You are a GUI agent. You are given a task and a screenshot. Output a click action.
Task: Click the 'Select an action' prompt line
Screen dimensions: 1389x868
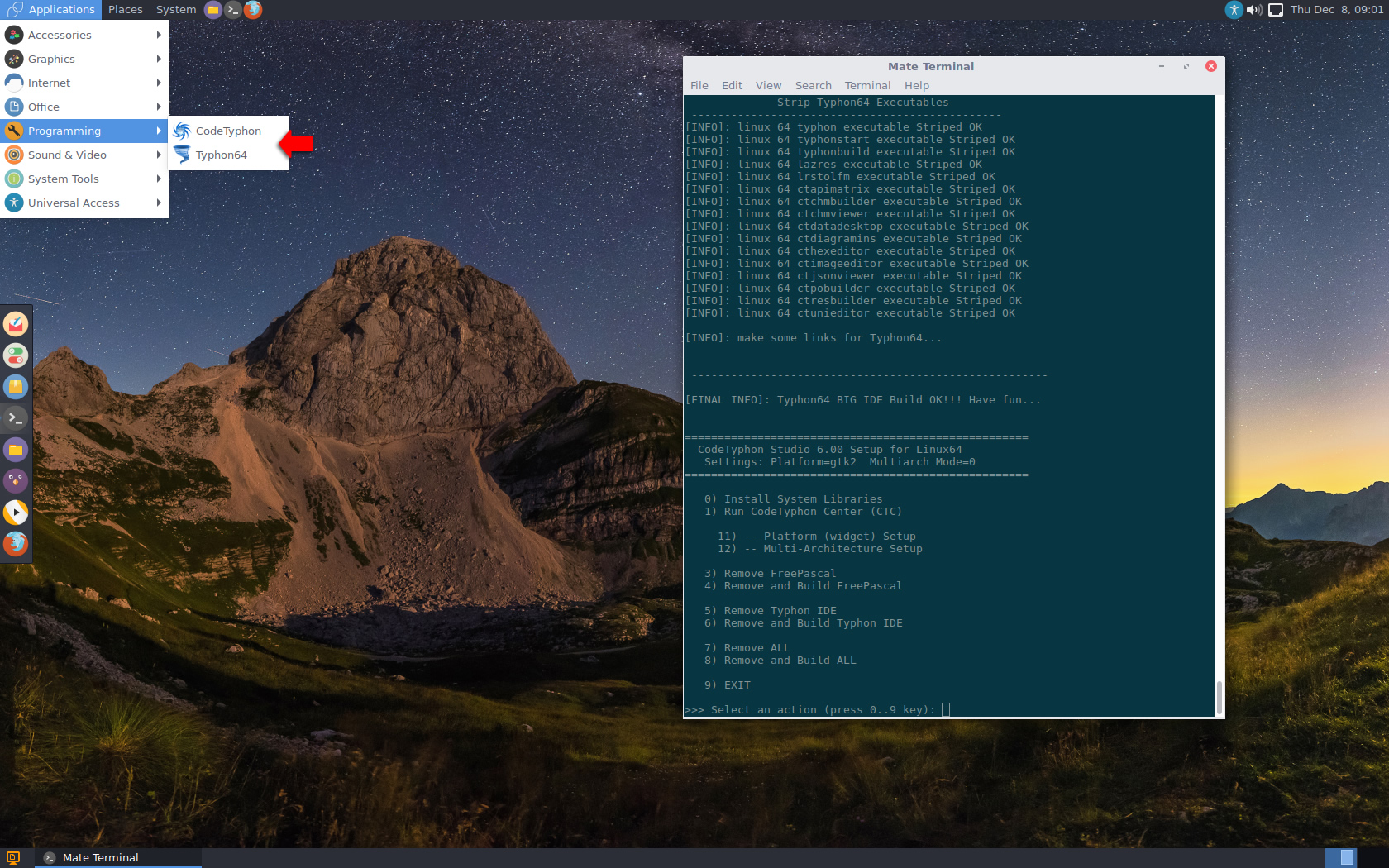pyautogui.click(x=817, y=709)
